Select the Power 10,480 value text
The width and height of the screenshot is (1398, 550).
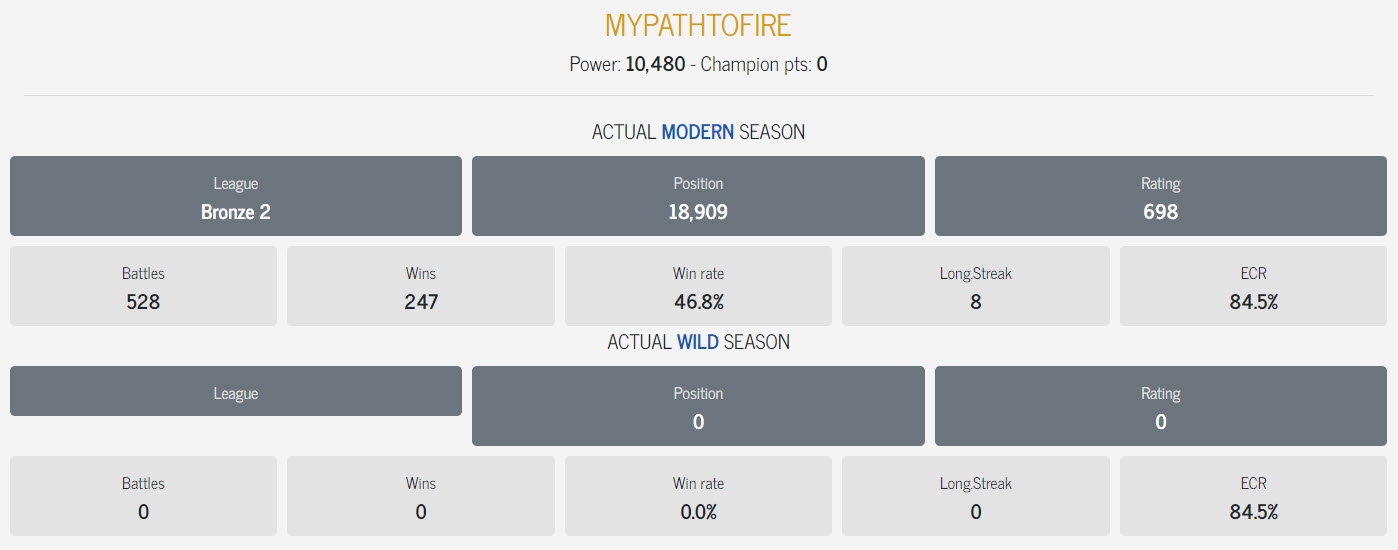(x=656, y=64)
